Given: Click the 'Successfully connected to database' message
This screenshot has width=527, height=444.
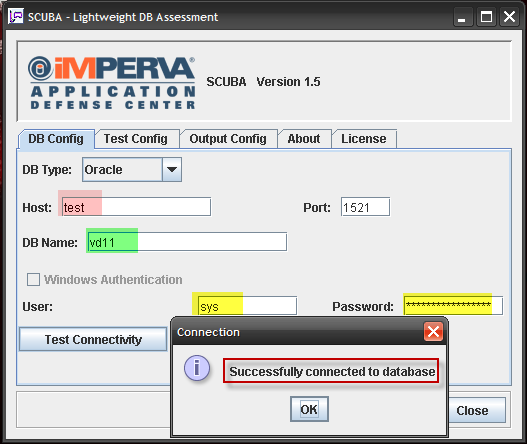Looking at the screenshot, I should [332, 371].
